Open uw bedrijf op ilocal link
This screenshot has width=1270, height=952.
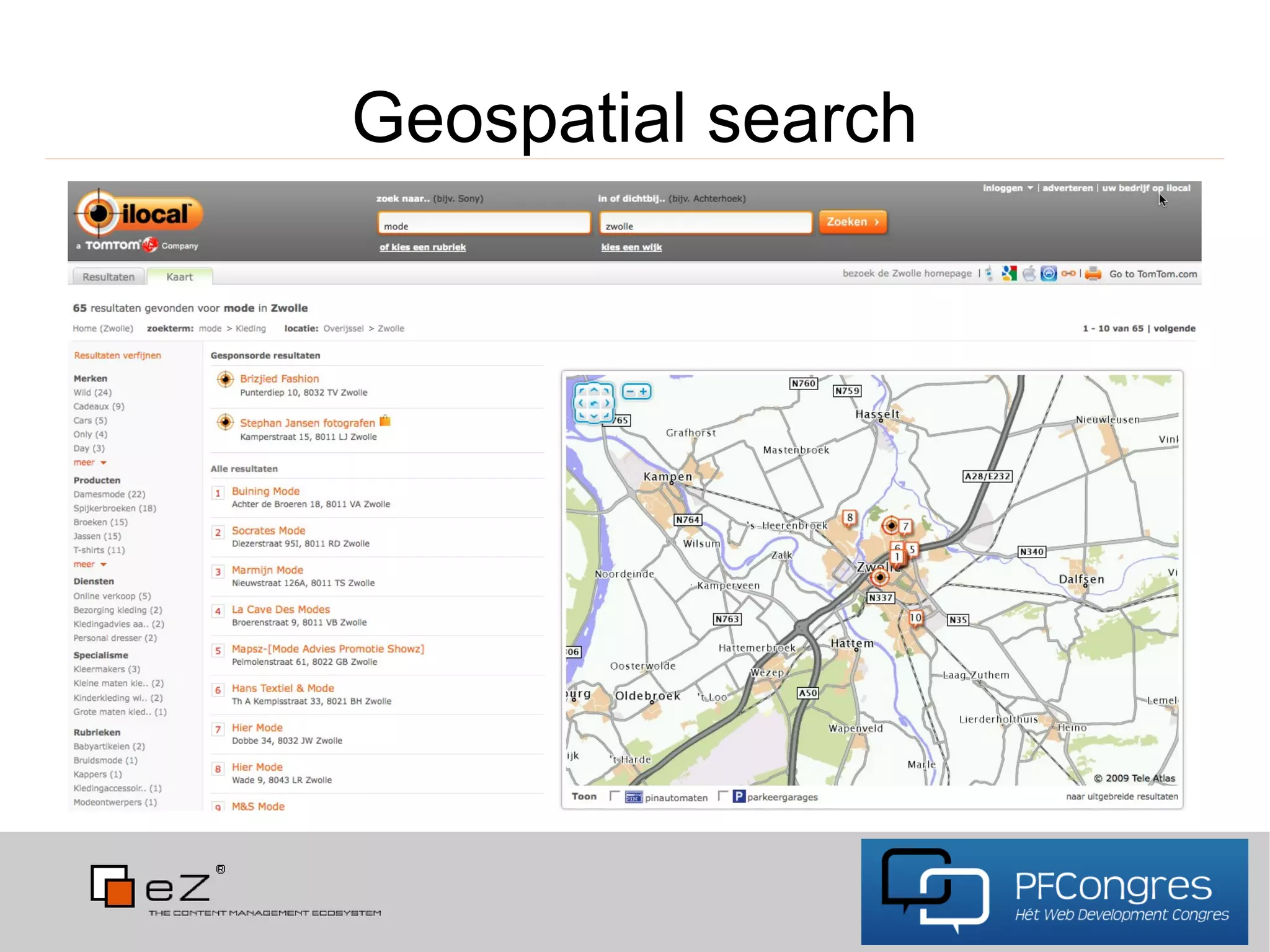click(1146, 188)
